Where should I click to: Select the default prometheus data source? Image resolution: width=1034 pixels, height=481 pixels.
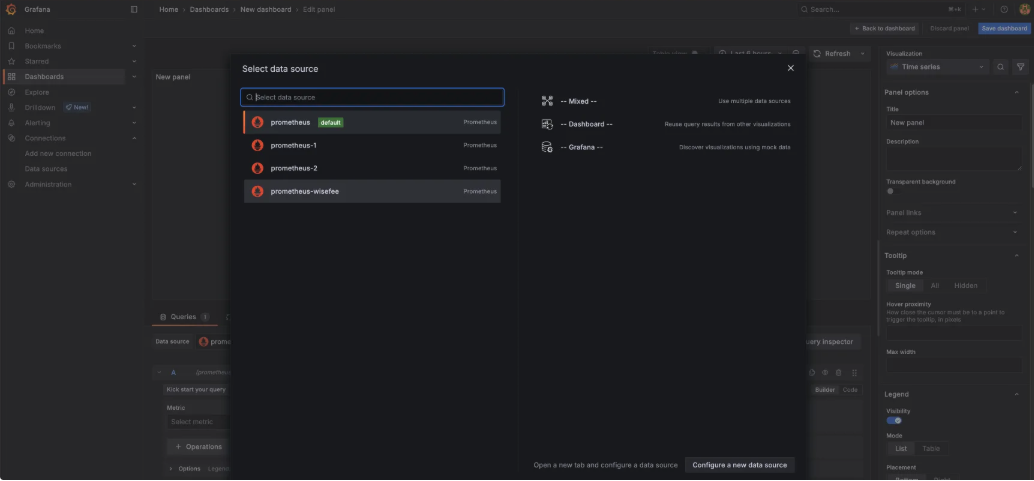[x=372, y=122]
